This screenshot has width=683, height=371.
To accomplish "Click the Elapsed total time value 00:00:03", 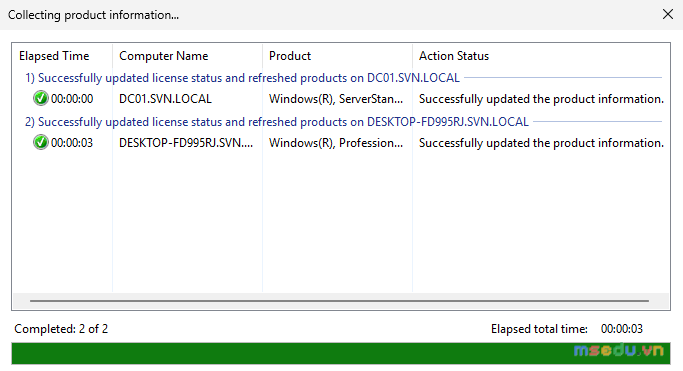I will click(622, 329).
